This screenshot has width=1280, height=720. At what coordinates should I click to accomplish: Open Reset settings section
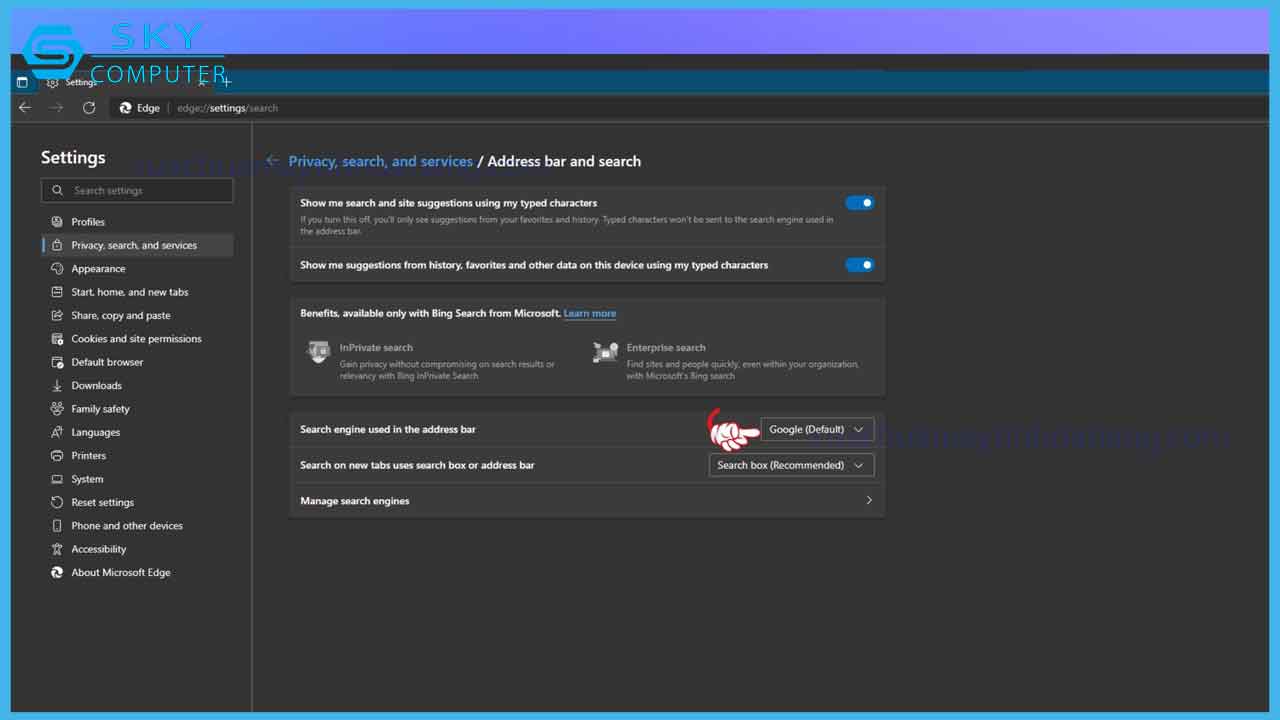[138, 502]
